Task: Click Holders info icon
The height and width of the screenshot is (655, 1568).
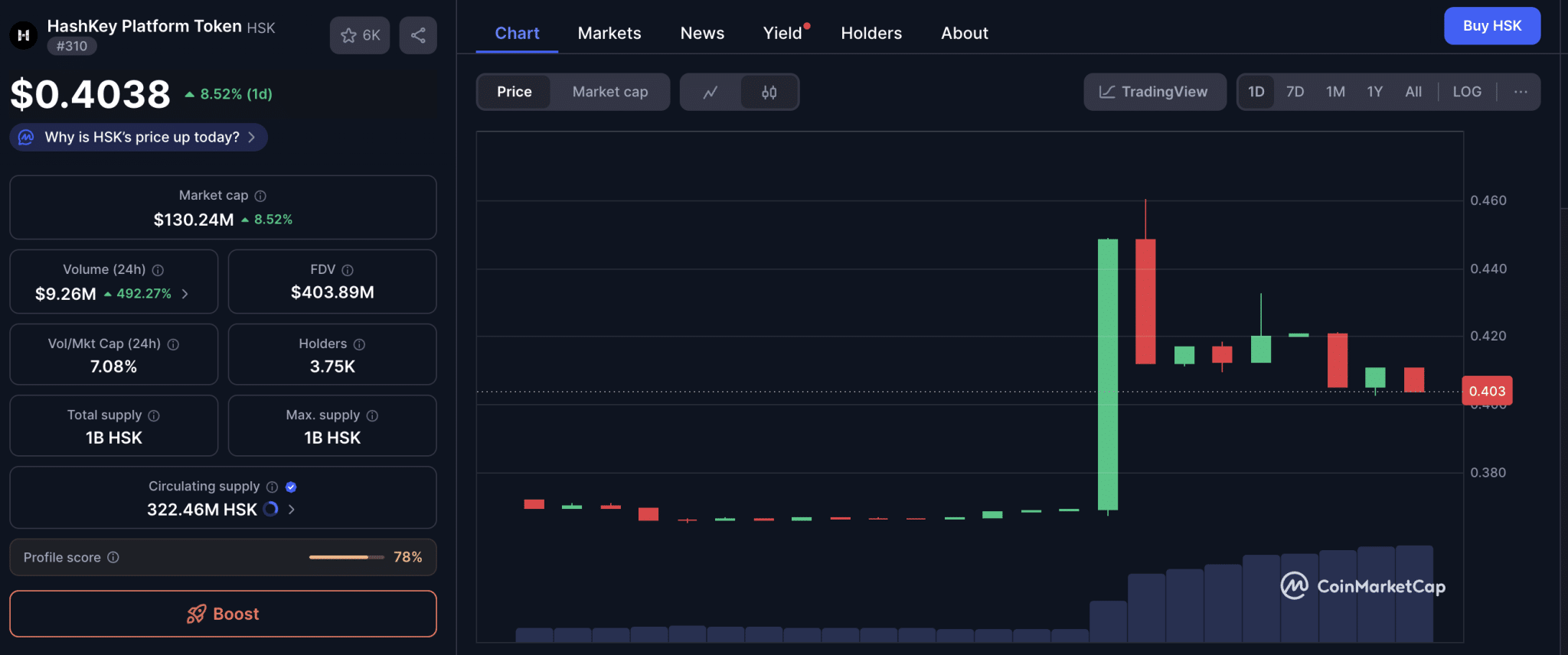Action: (359, 344)
